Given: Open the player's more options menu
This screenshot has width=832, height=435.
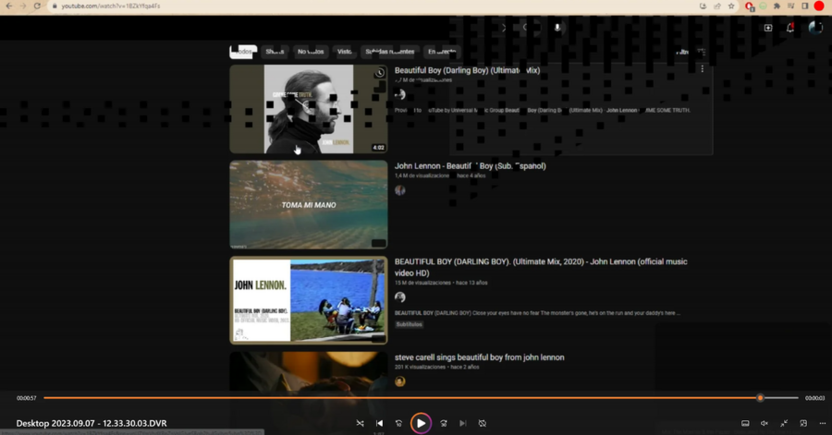Looking at the screenshot, I should click(822, 423).
